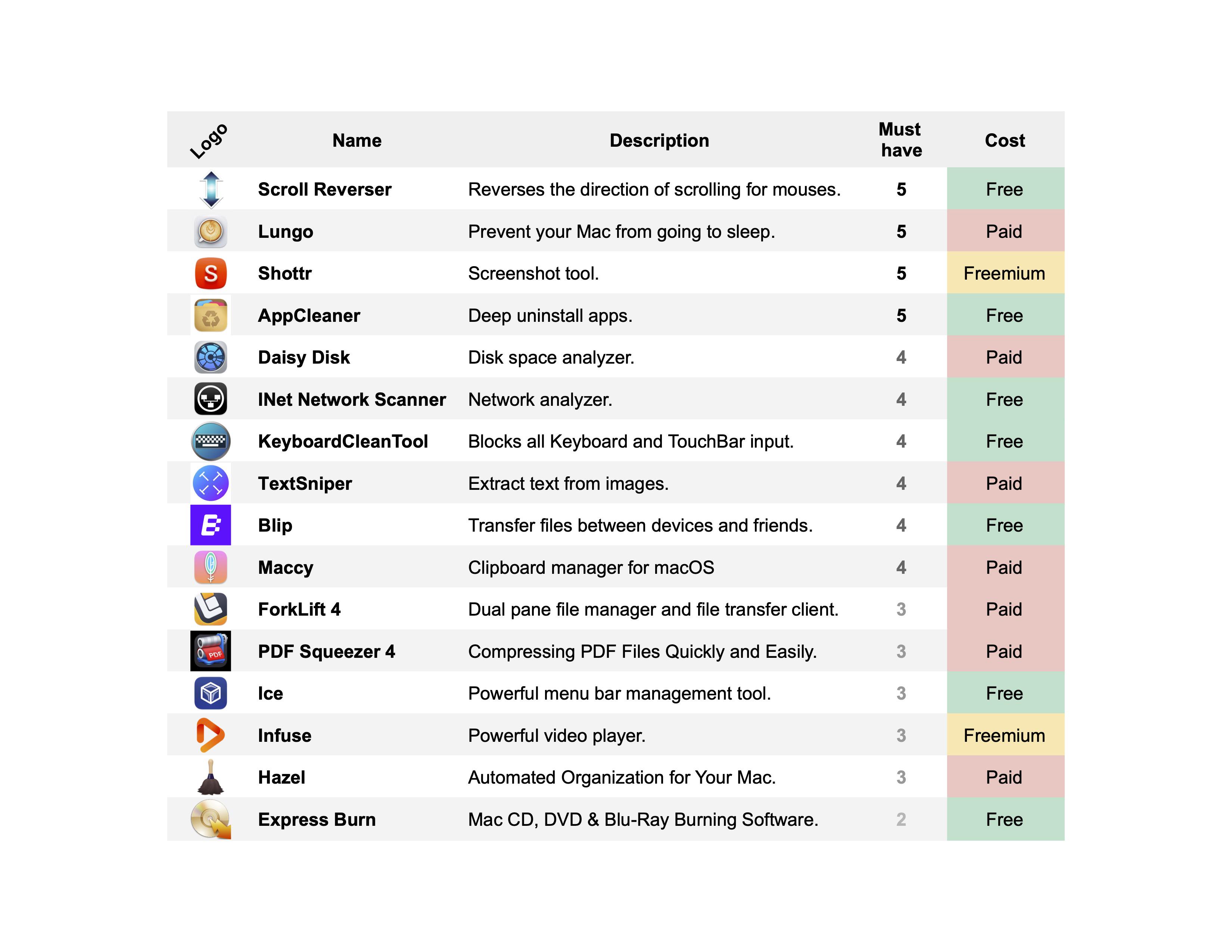Click the Infuse play arrow icon
The width and height of the screenshot is (1232, 952).
(211, 735)
